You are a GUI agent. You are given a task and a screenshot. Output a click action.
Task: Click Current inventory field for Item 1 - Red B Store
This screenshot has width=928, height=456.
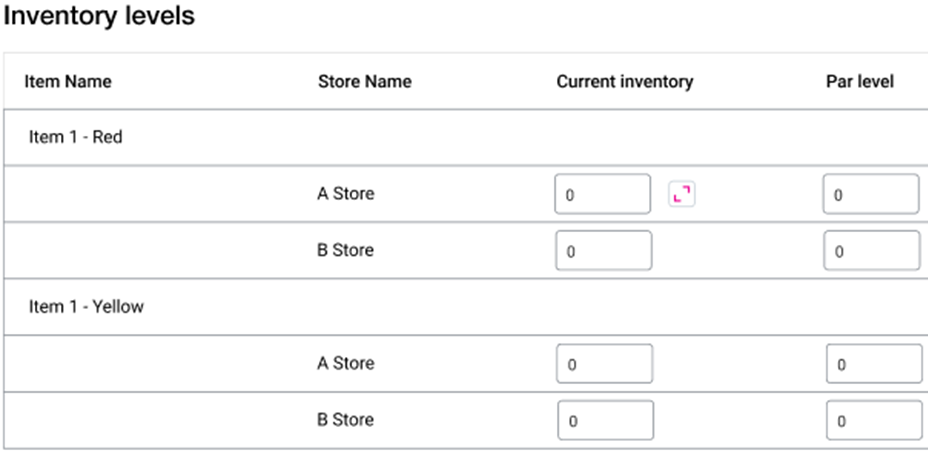click(x=602, y=251)
